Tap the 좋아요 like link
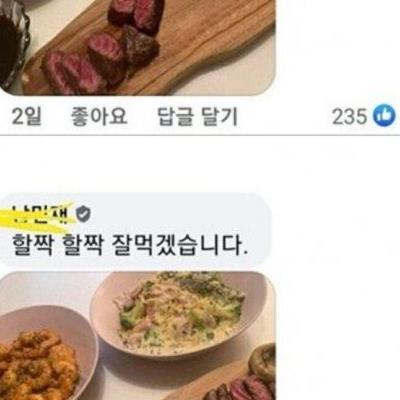 pyautogui.click(x=99, y=117)
